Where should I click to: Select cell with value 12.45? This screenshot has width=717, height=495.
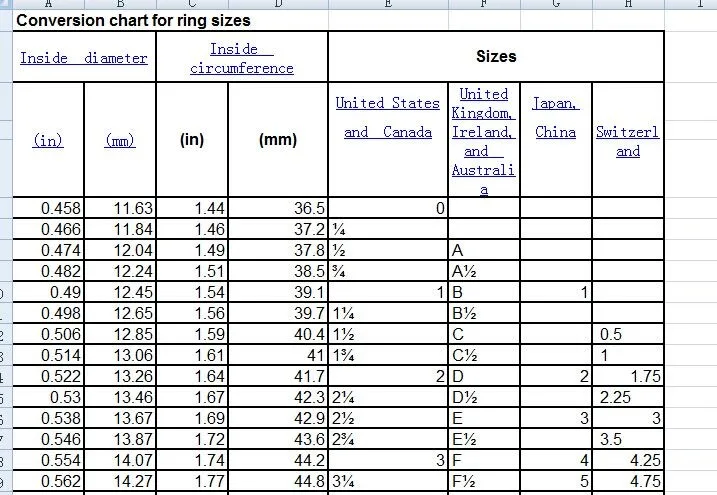[120, 292]
